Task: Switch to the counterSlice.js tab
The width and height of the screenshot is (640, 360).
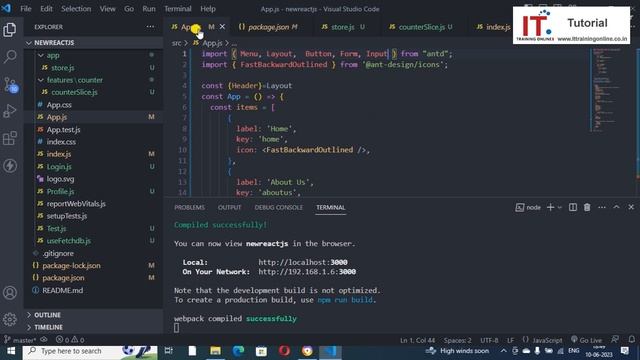Action: (x=421, y=27)
